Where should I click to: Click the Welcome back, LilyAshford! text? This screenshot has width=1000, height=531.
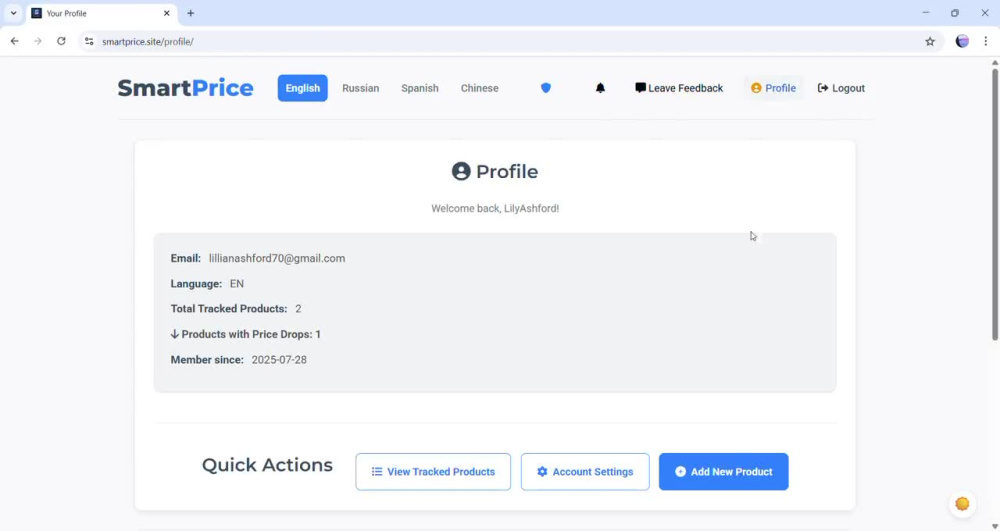[495, 208]
